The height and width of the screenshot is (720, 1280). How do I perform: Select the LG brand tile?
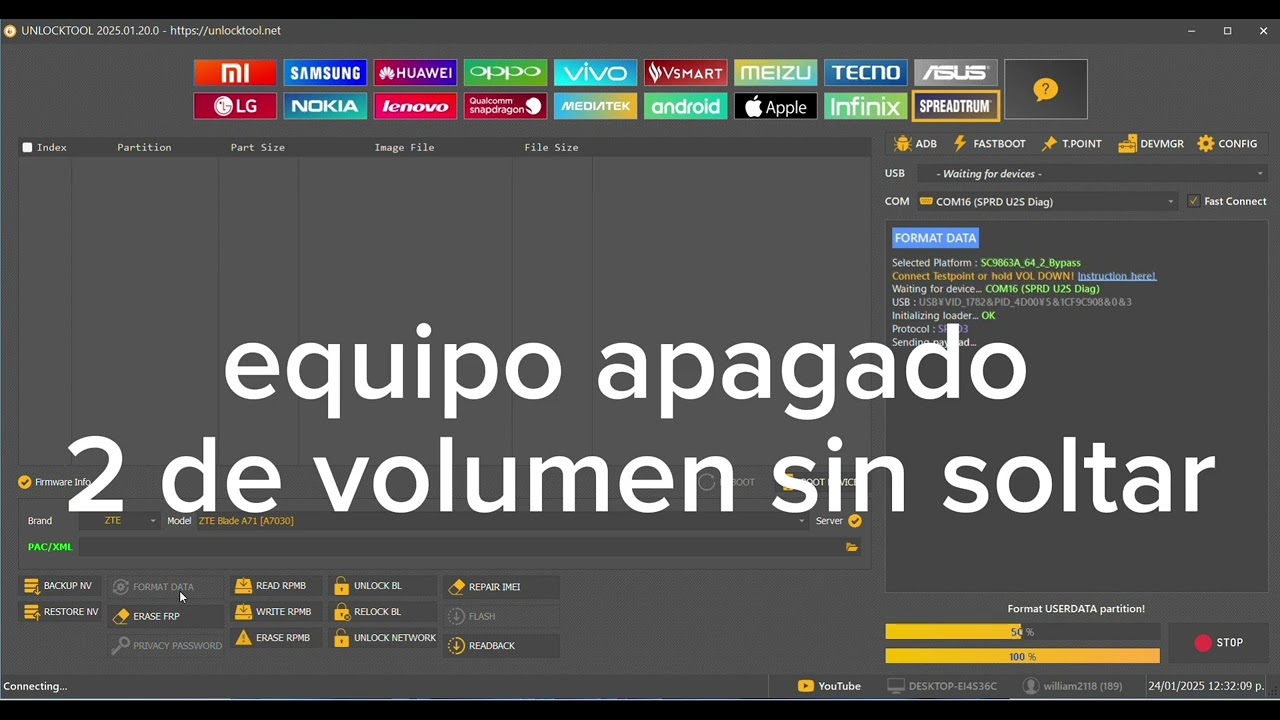(235, 106)
